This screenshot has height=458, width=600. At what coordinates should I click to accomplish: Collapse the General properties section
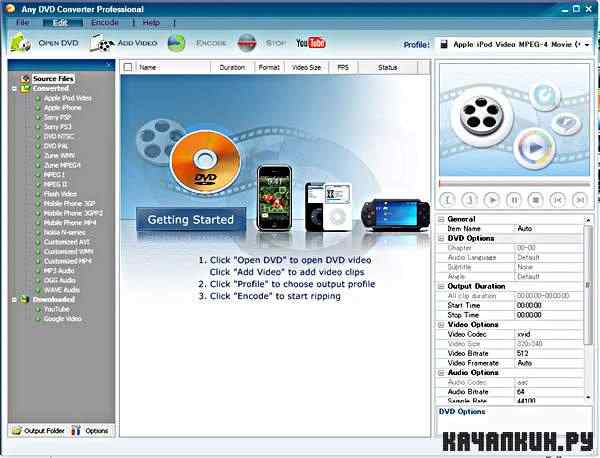(441, 219)
